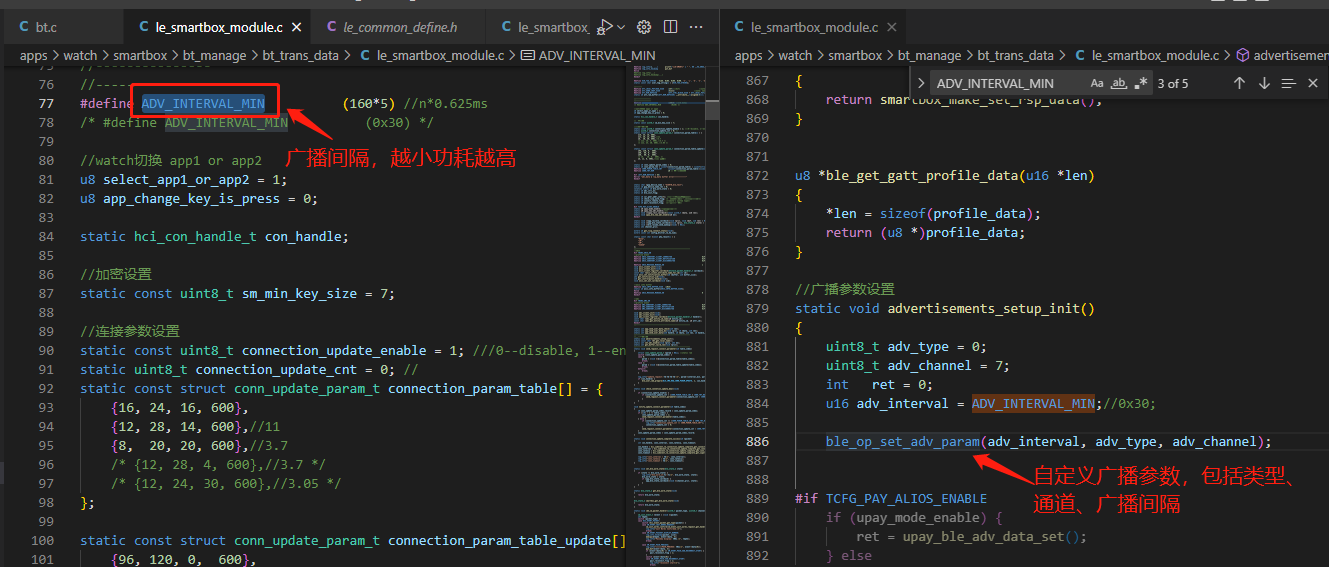Screen dimensions: 1329x567
Task: Close the find widget
Action: [x=1313, y=83]
